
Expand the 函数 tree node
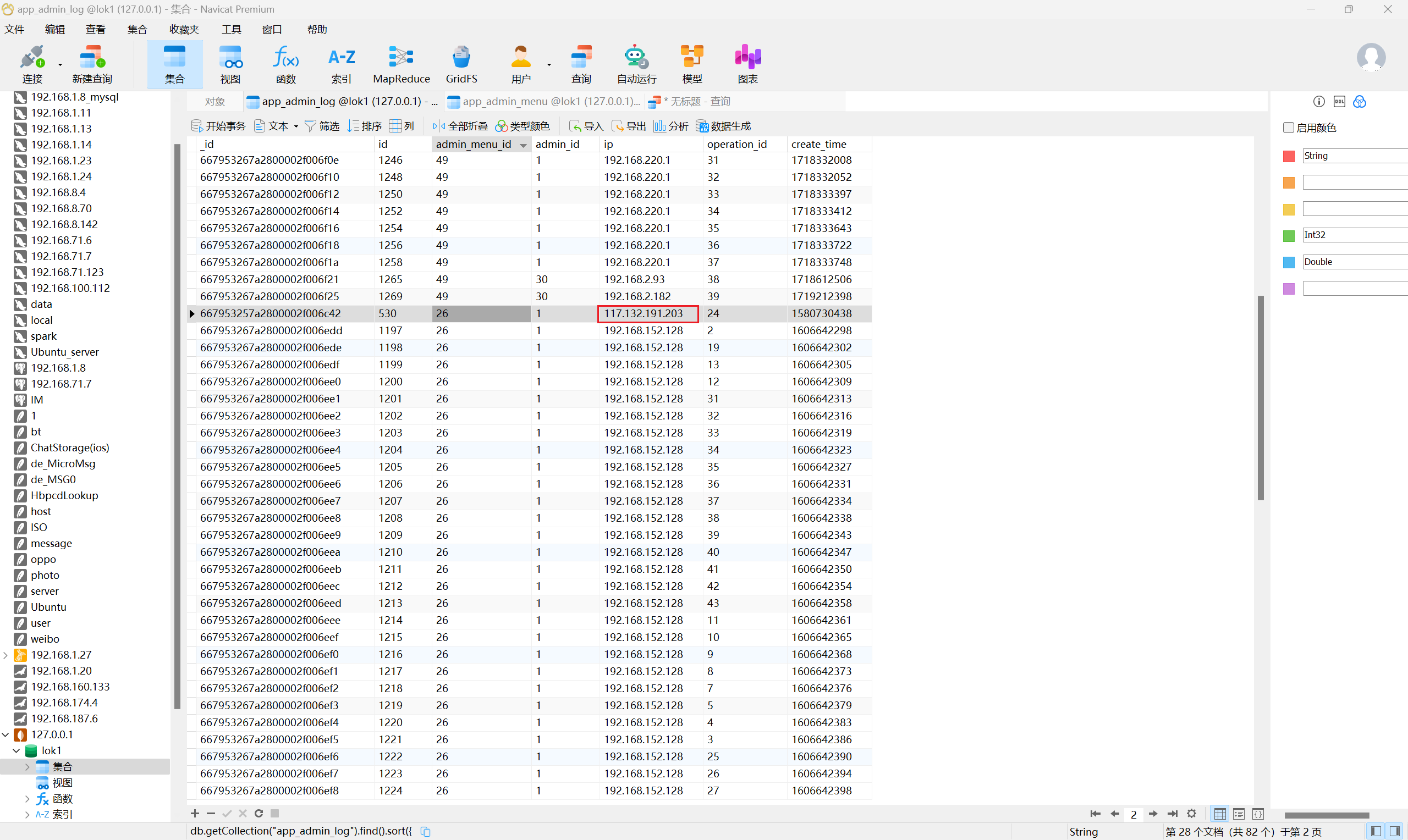[x=27, y=799]
